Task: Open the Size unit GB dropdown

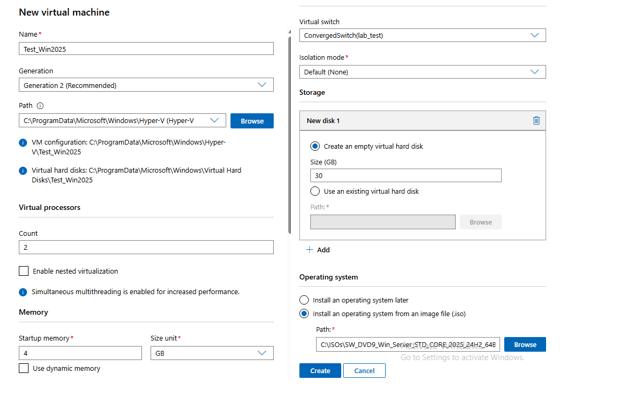Action: click(x=212, y=353)
